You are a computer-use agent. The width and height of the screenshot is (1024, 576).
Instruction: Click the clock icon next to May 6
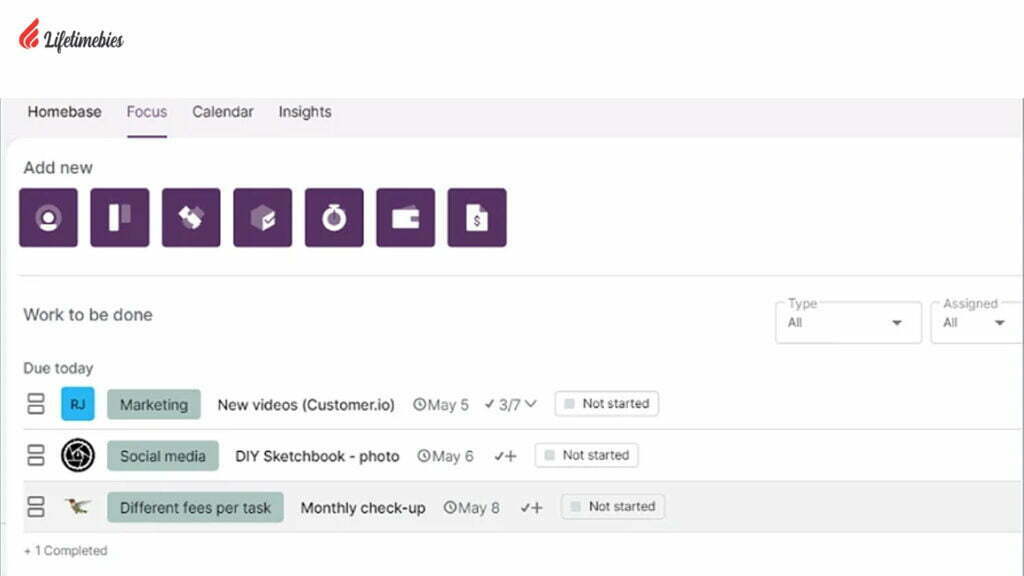(424, 456)
